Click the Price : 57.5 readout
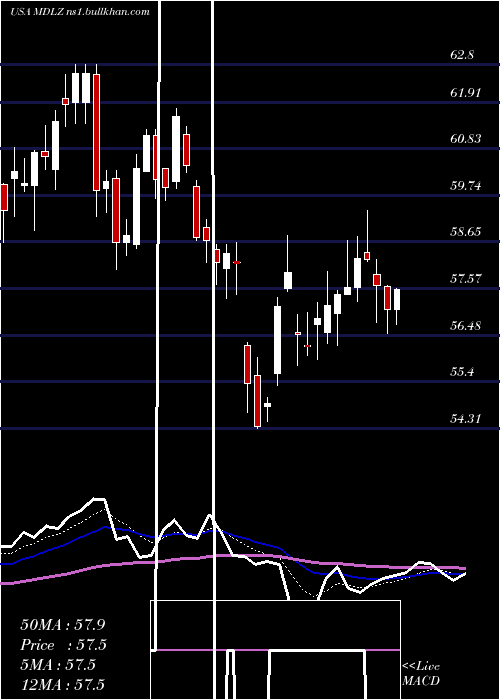Viewport: 500px width, 700px height. 64,645
